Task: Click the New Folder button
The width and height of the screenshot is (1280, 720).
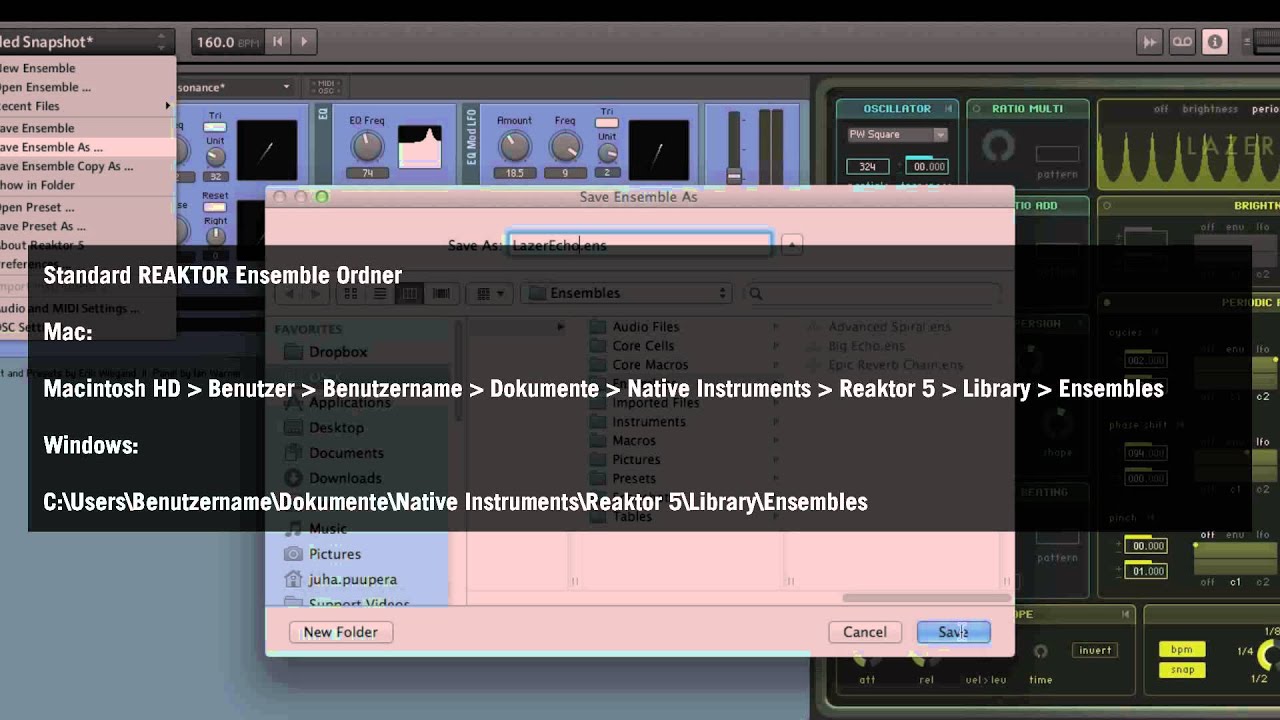Action: pyautogui.click(x=341, y=632)
